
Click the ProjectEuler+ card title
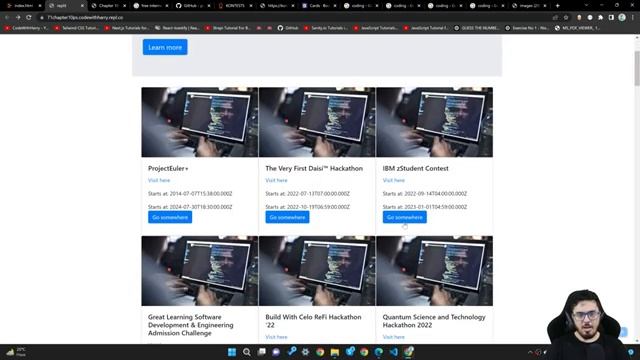point(168,168)
